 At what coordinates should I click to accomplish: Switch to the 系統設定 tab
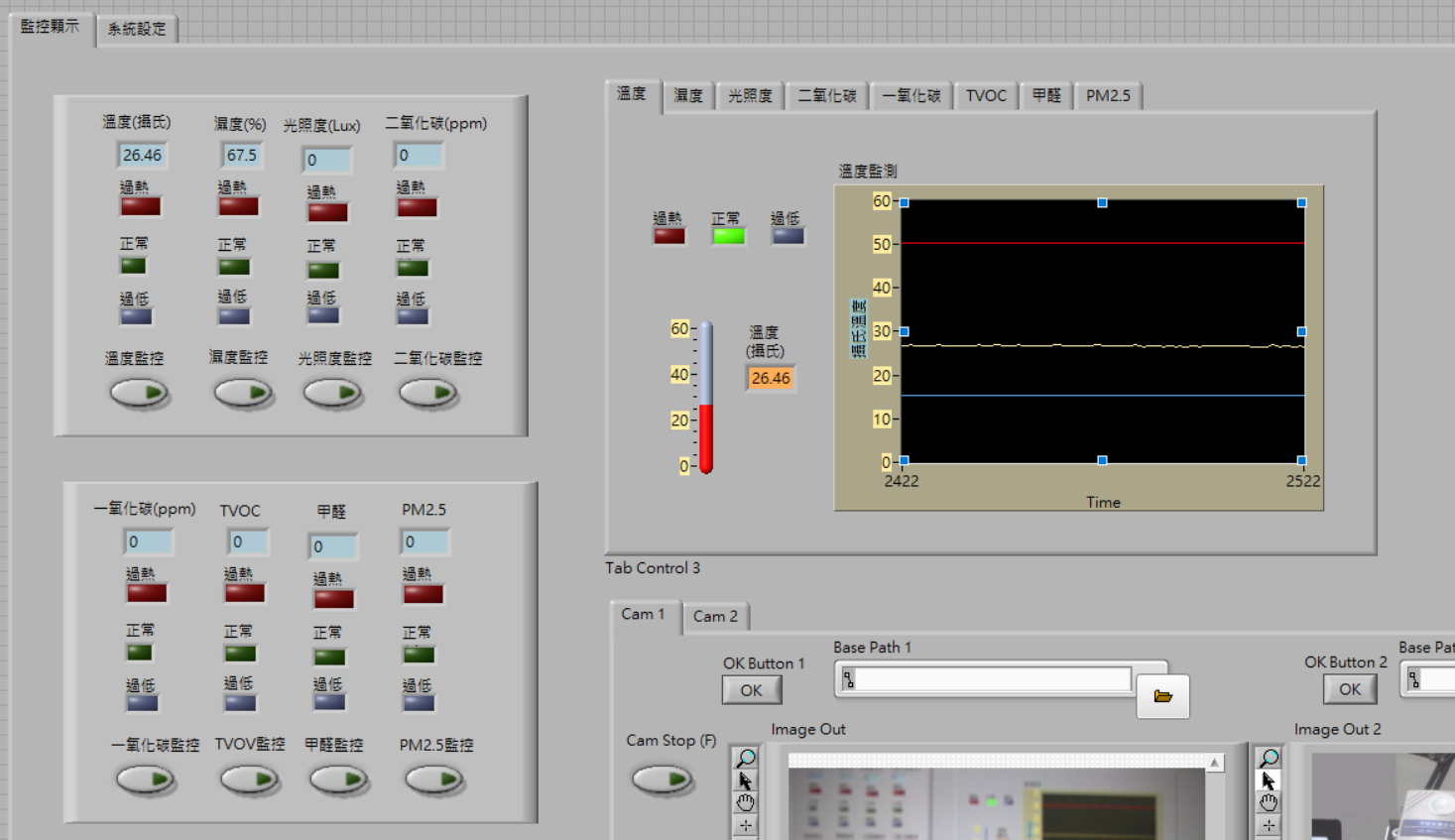click(x=137, y=29)
